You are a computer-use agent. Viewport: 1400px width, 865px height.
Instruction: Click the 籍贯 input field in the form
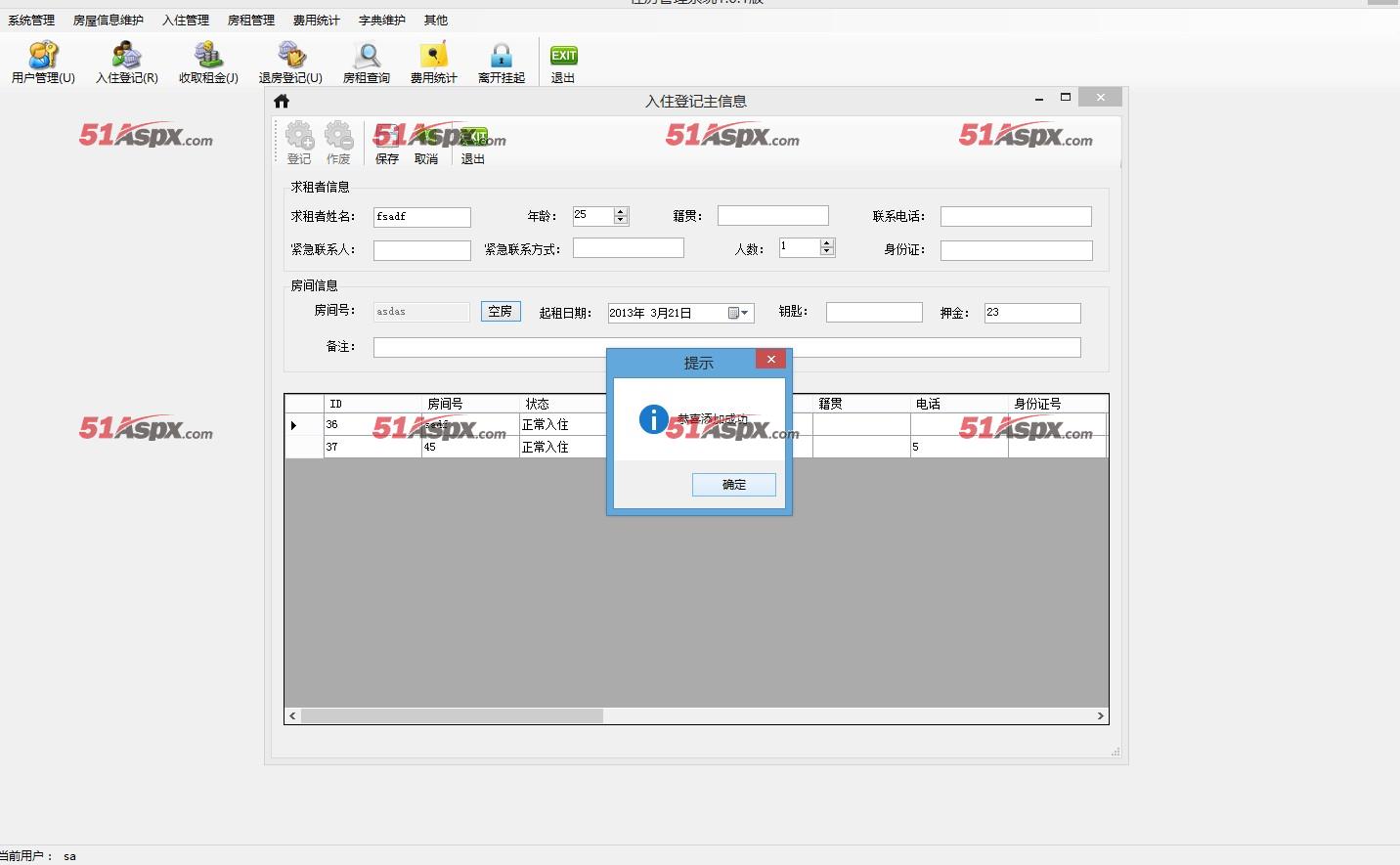773,216
